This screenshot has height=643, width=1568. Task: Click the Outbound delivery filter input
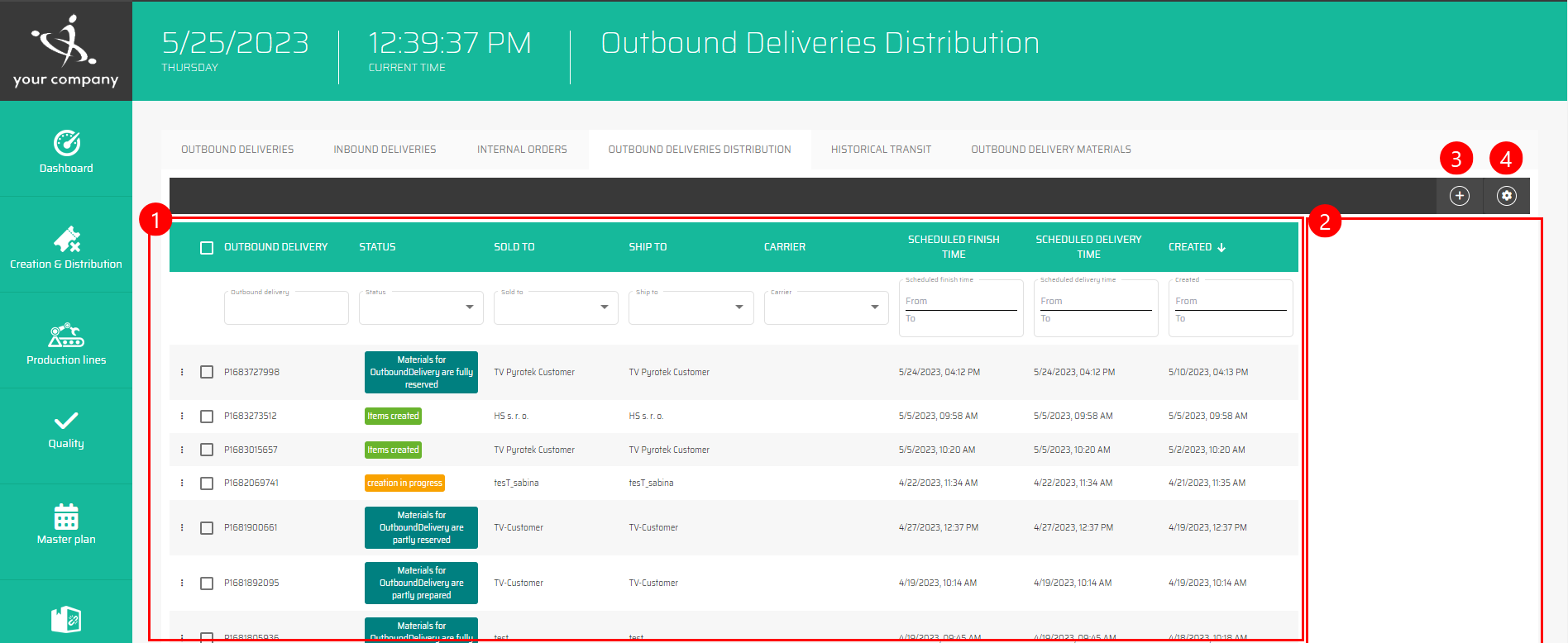coord(286,309)
